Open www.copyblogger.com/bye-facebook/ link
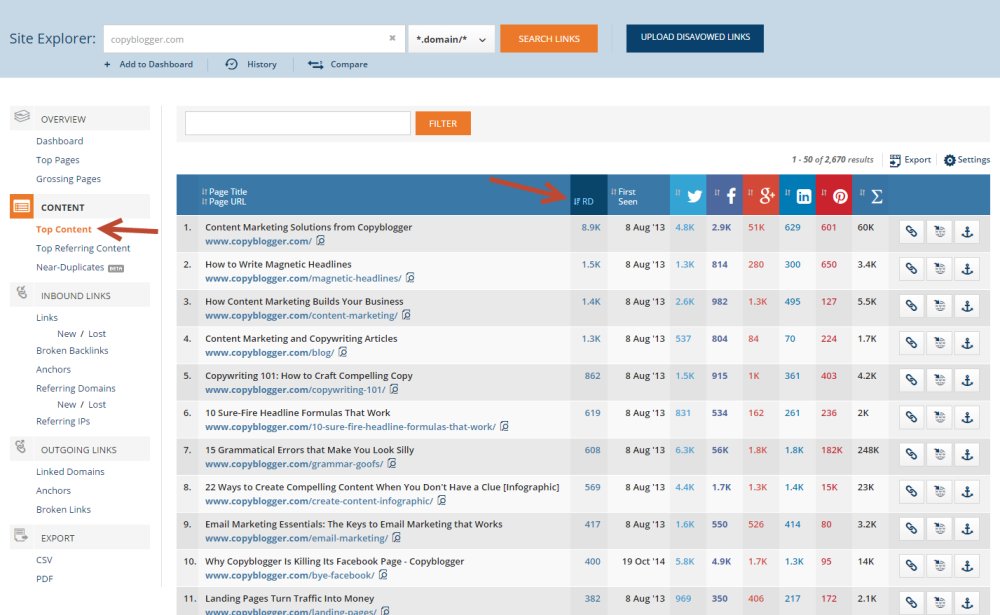 (290, 575)
